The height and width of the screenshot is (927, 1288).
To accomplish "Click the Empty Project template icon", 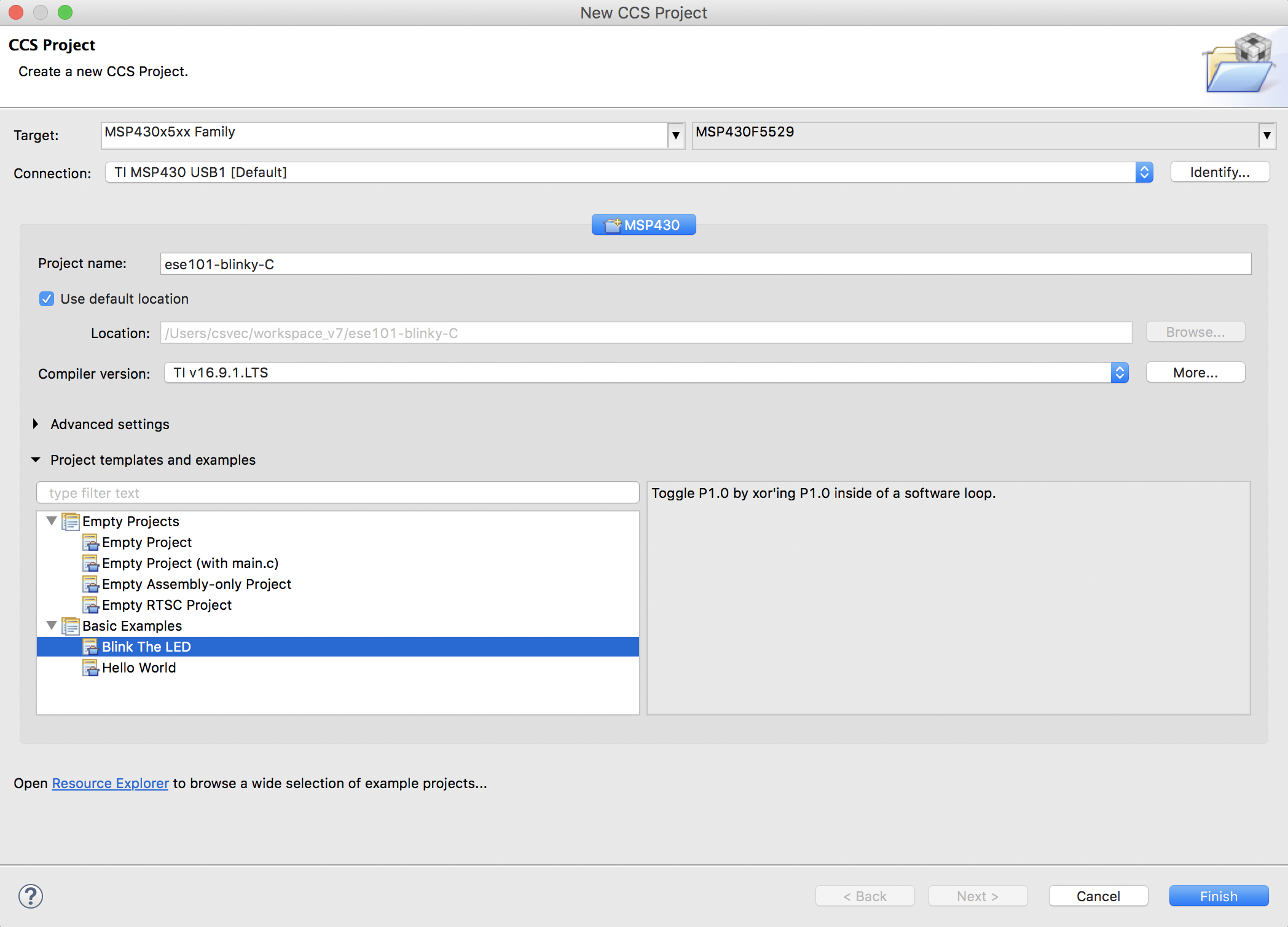I will tap(91, 543).
